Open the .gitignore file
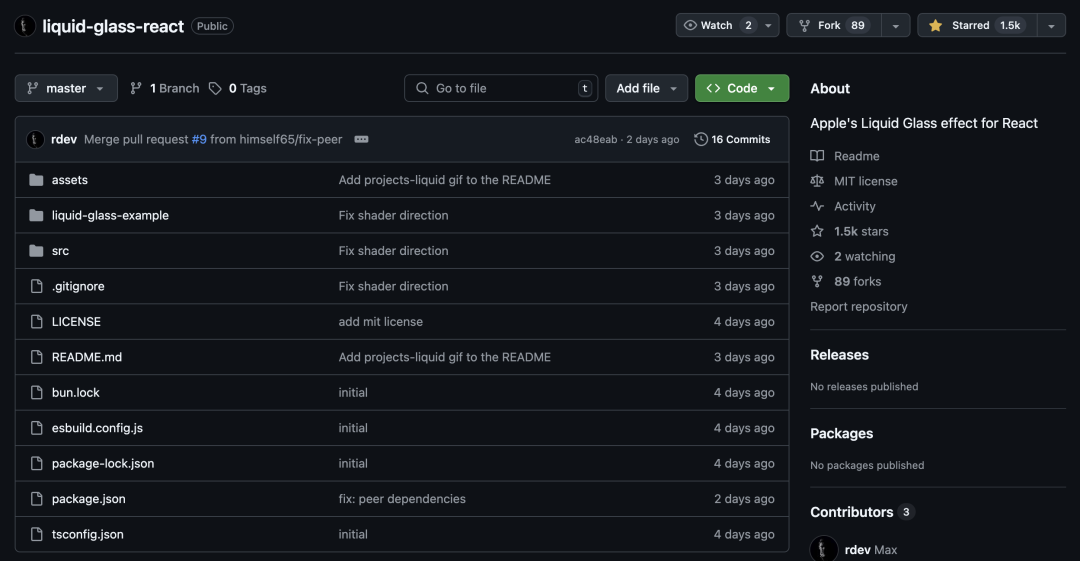 click(x=78, y=286)
